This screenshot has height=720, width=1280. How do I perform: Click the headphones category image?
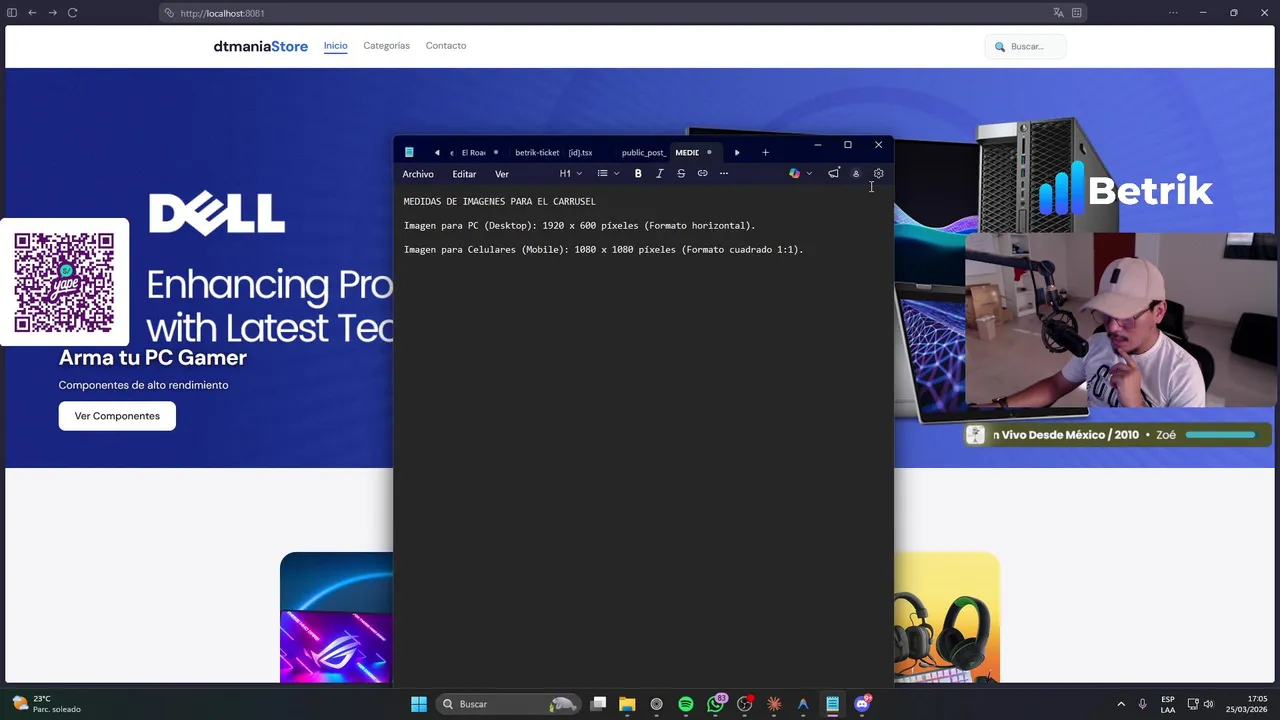946,617
